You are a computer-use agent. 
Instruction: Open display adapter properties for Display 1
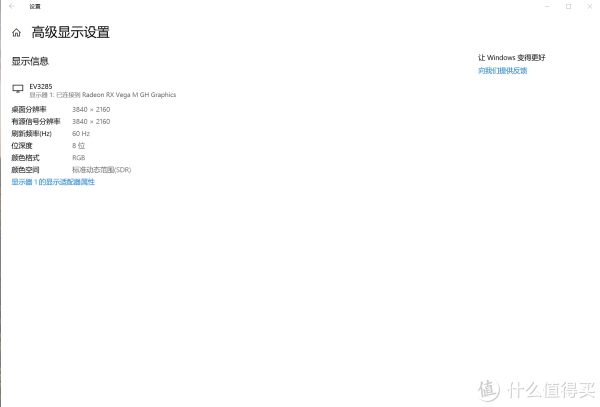pyautogui.click(x=53, y=182)
